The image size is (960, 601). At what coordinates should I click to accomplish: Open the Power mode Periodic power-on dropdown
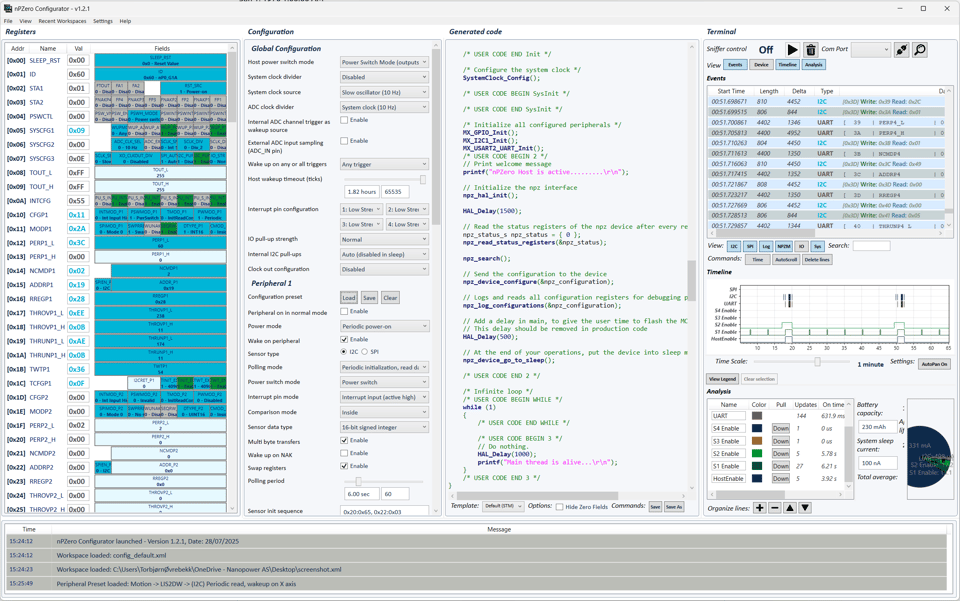[384, 326]
